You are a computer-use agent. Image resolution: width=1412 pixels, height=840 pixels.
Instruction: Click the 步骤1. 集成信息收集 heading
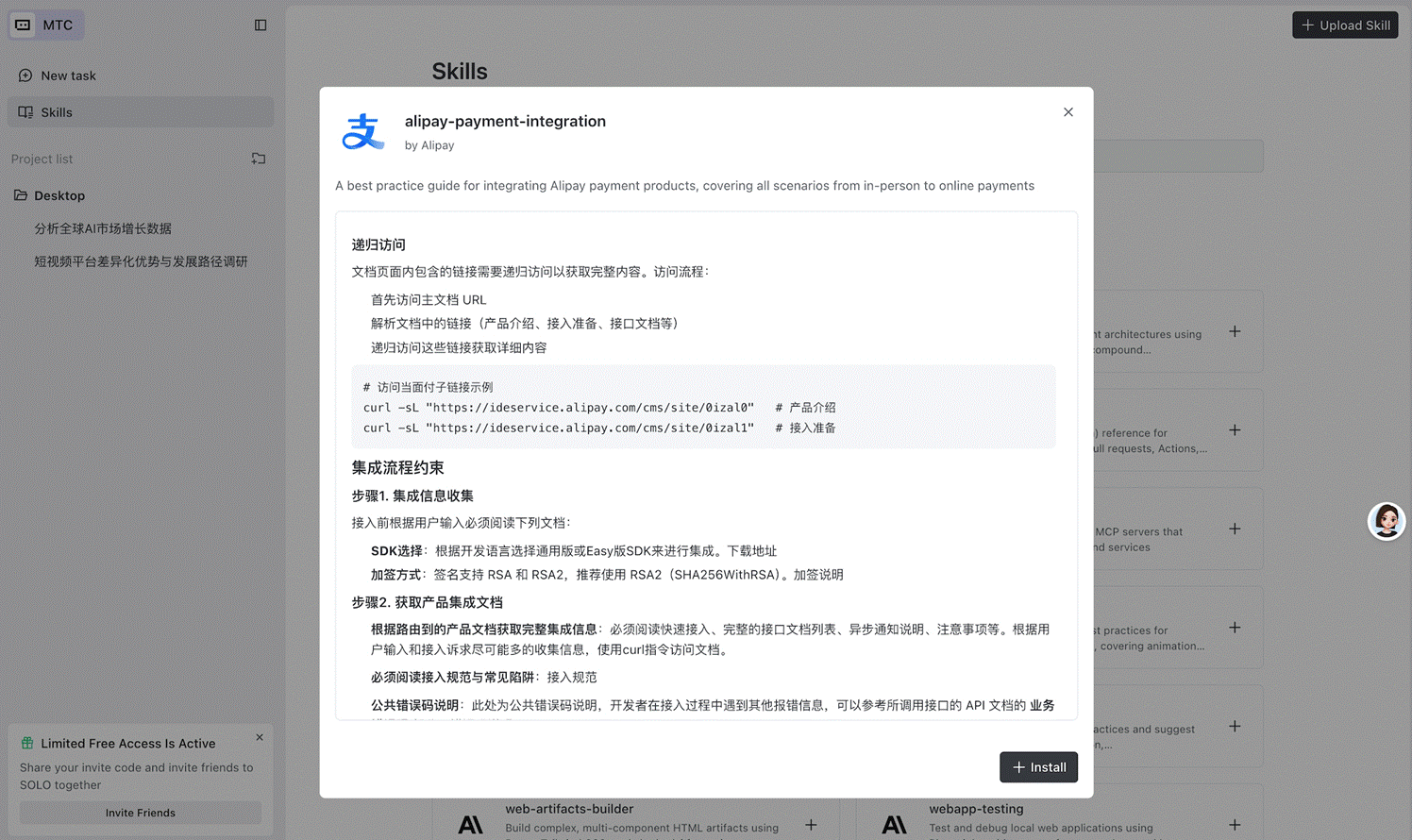[412, 496]
